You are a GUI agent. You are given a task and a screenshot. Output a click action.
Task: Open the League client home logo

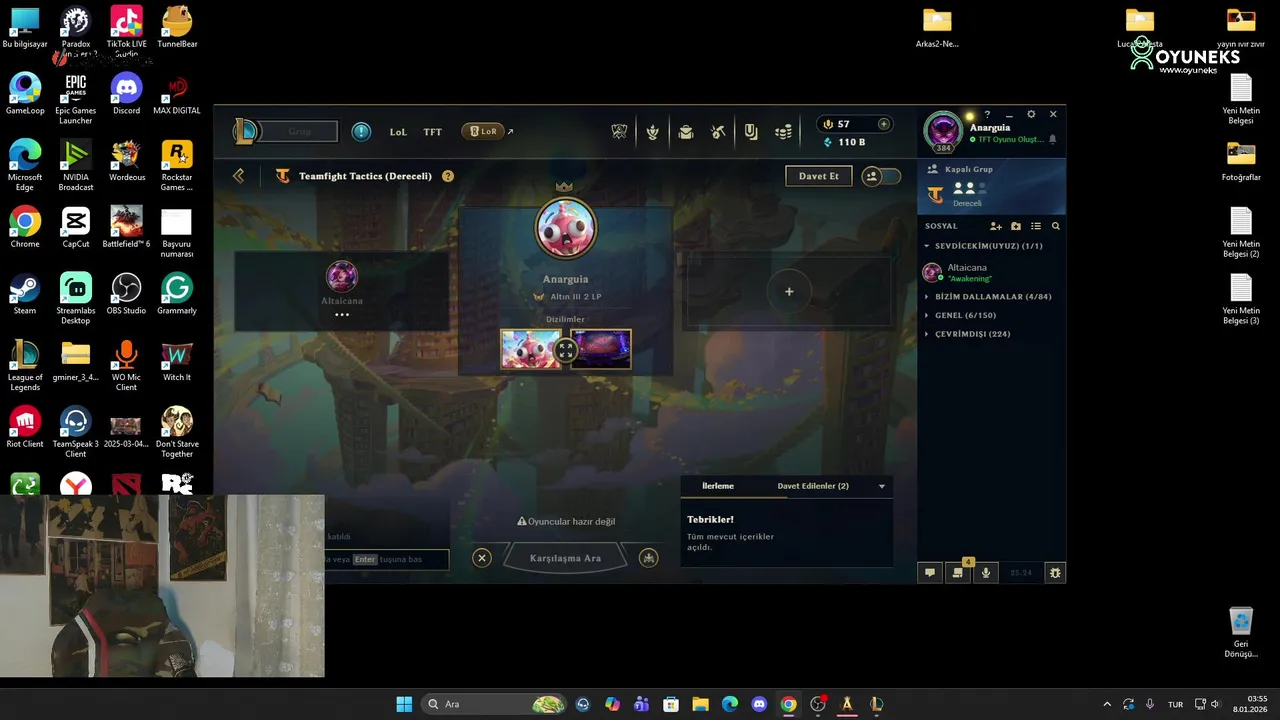pyautogui.click(x=246, y=131)
